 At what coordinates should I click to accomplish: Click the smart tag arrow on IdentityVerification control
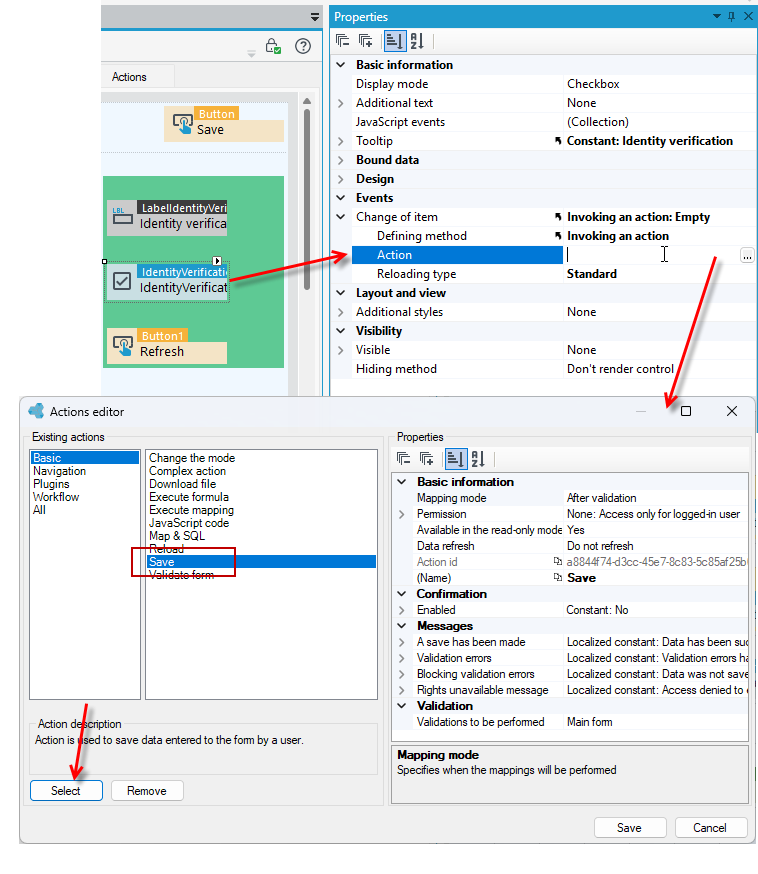217,261
